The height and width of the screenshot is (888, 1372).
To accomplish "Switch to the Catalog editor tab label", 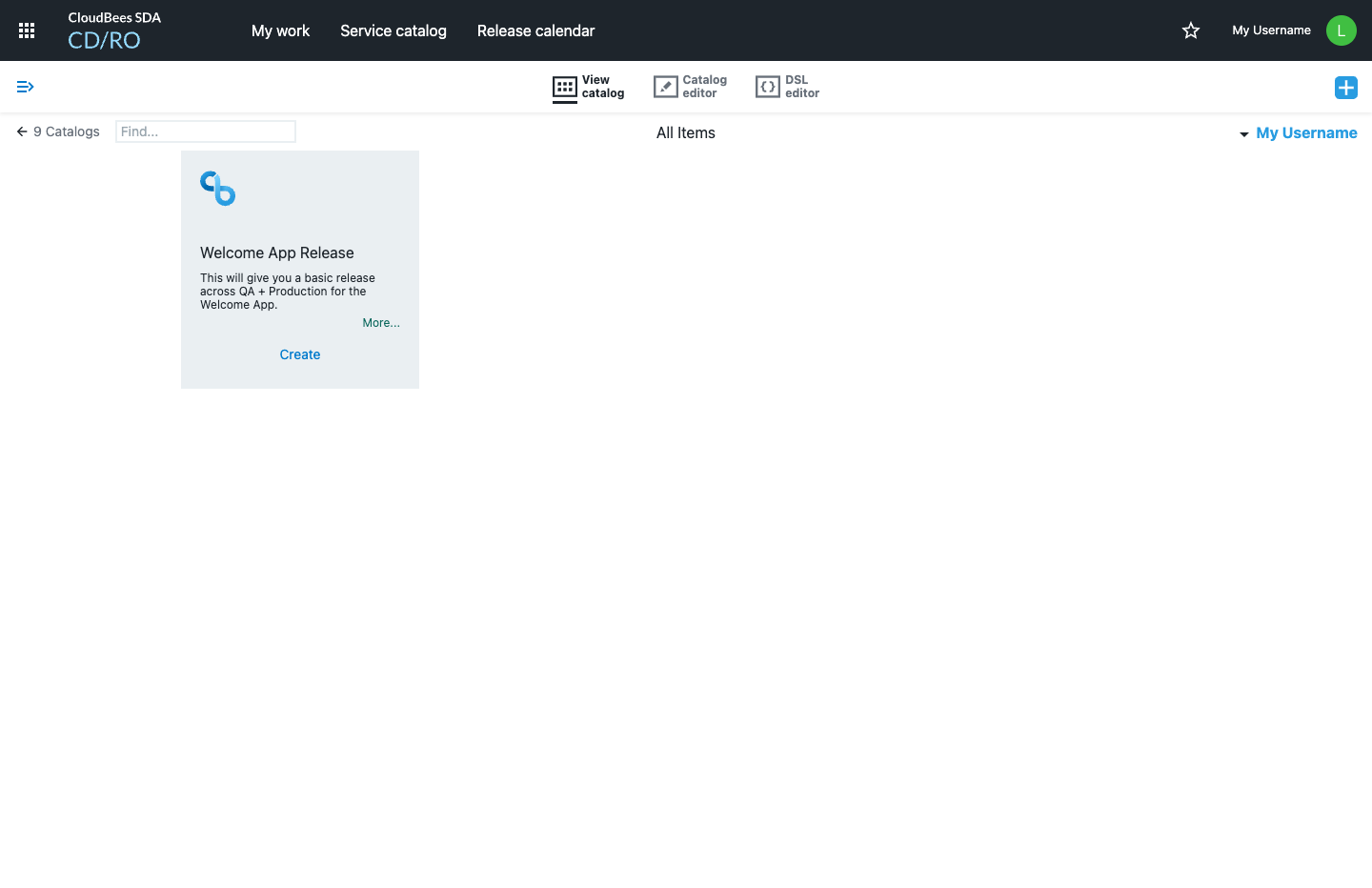I will 704,87.
